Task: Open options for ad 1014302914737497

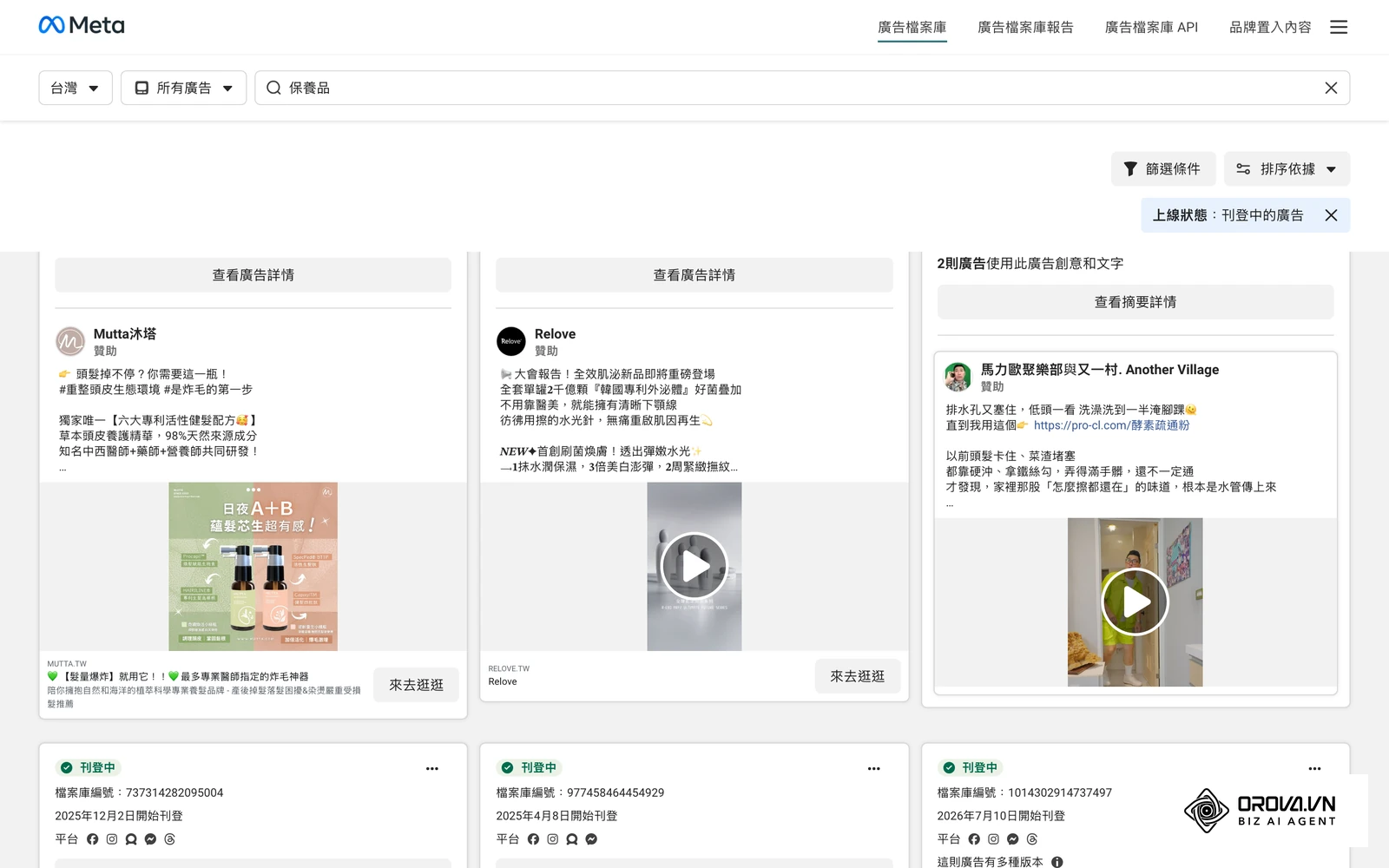Action: tap(1314, 768)
